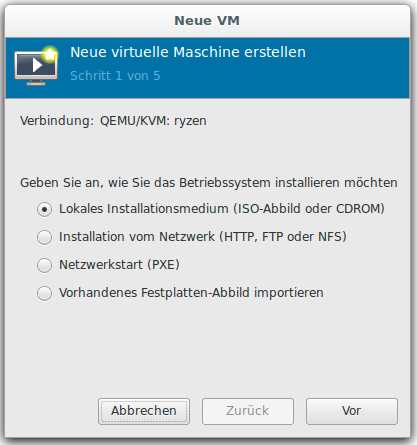
Task: Pick Vorhandenes Festplatten-Abbild importieren radio circle
Action: [44, 293]
